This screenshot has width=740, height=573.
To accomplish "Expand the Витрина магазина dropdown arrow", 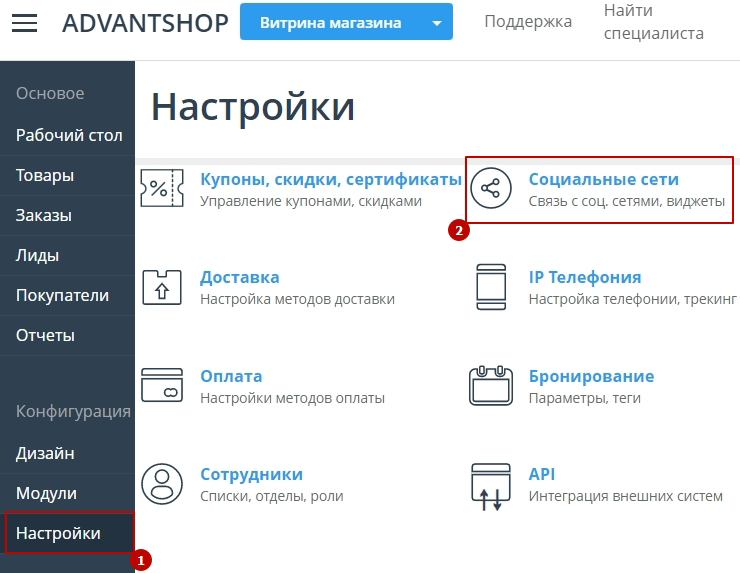I will tap(435, 22).
